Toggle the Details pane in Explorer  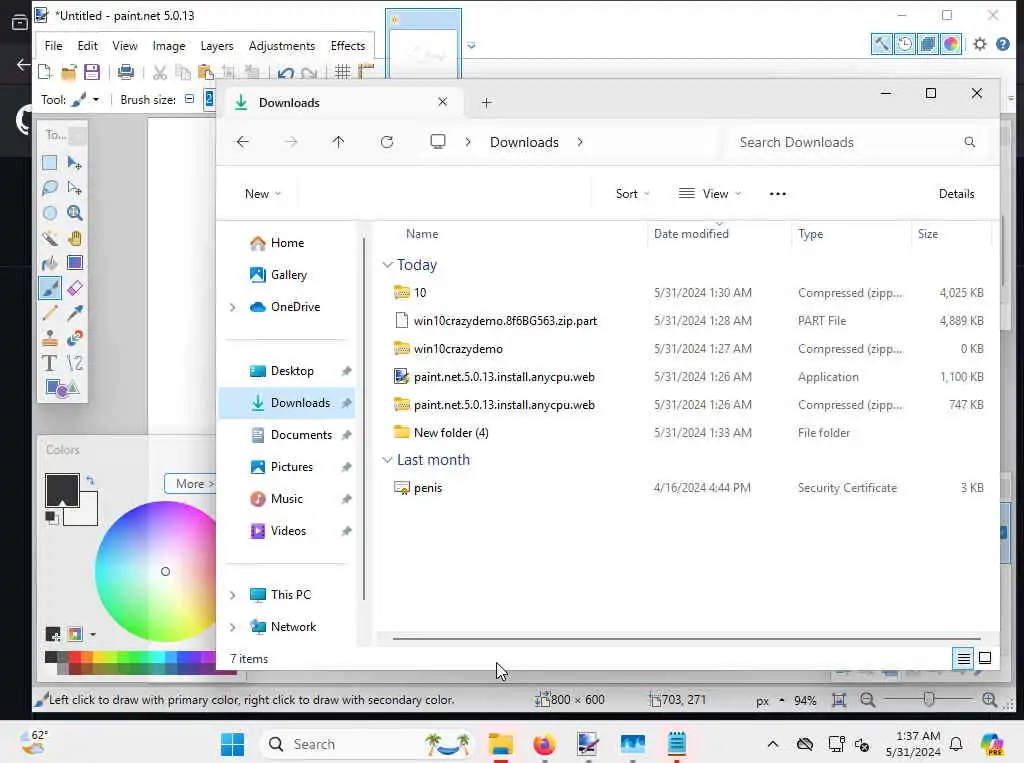click(956, 194)
